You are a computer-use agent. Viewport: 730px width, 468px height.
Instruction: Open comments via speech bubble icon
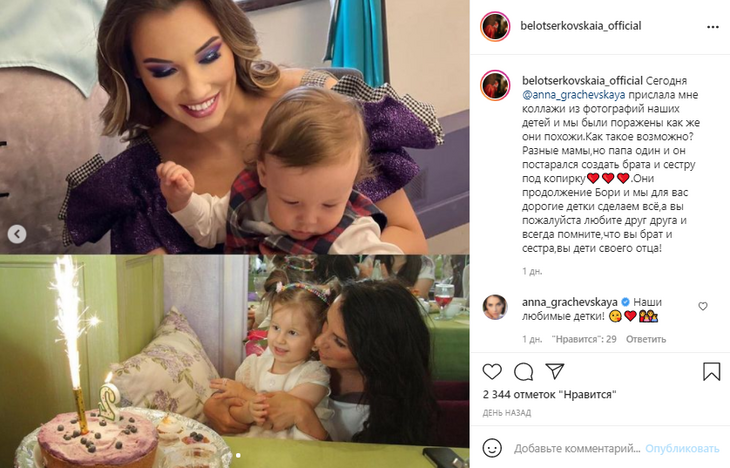click(x=523, y=372)
